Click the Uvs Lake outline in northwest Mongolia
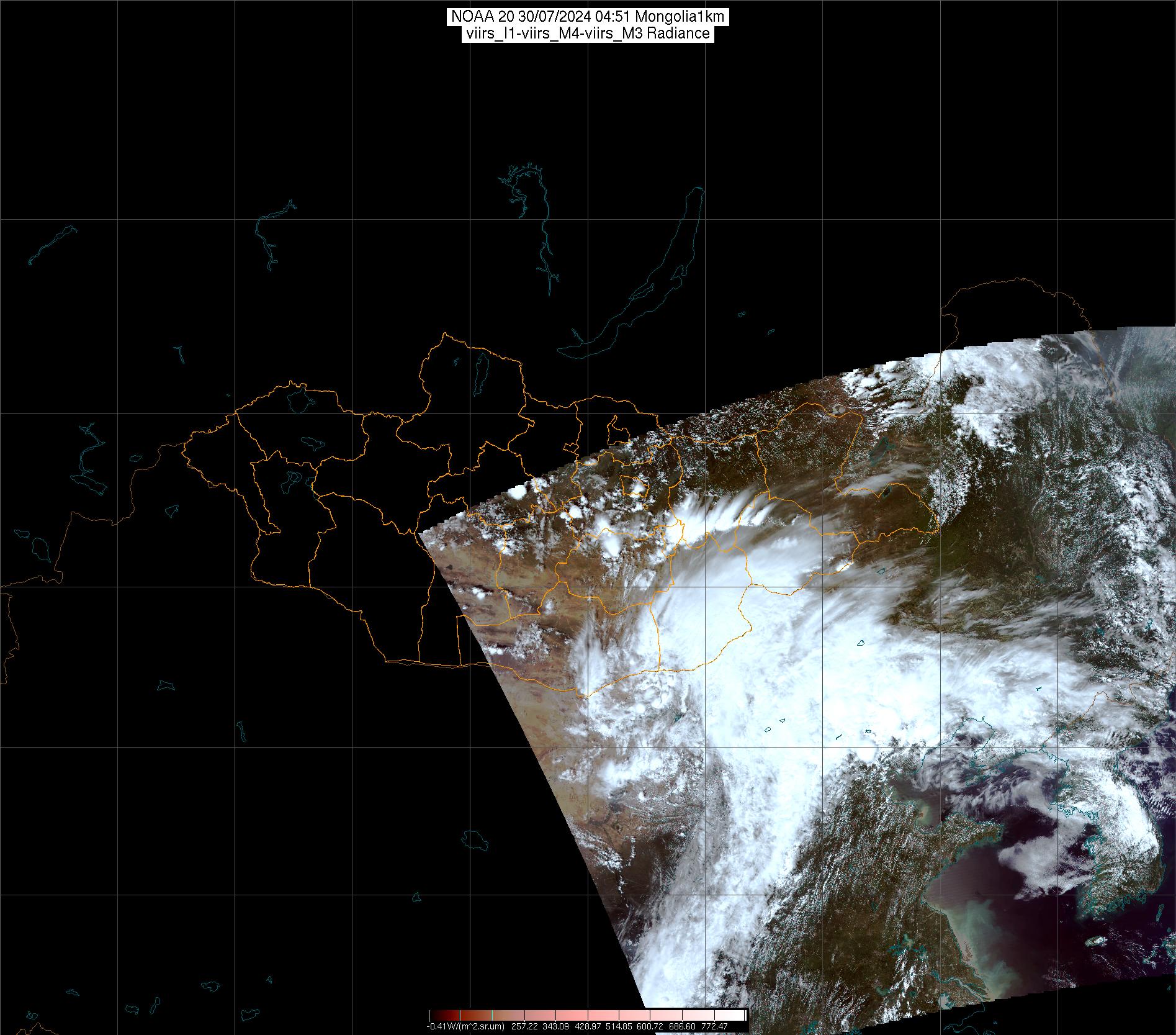The image size is (1176, 1035). point(298,399)
